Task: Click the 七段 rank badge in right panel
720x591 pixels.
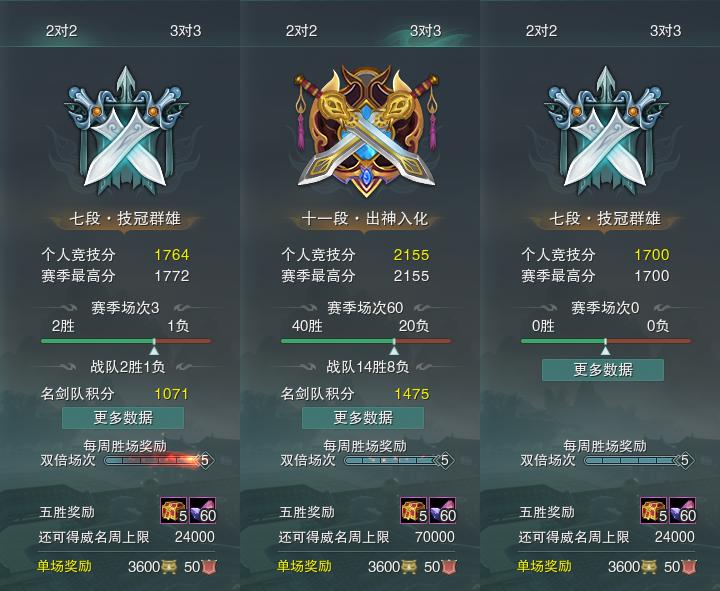Action: [x=605, y=131]
